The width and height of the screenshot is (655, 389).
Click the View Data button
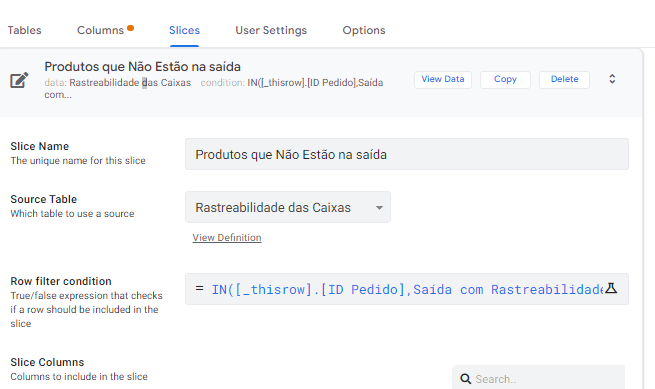[x=443, y=79]
